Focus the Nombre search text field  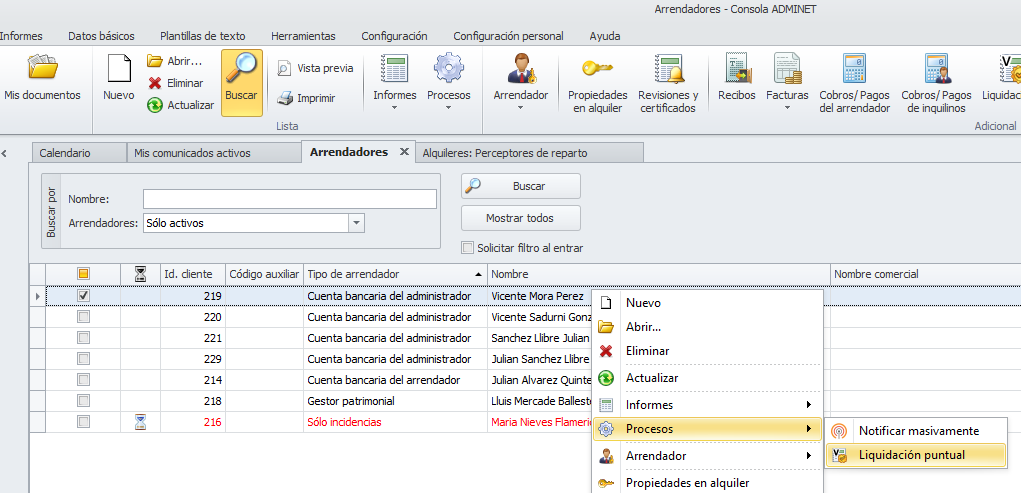[x=290, y=199]
